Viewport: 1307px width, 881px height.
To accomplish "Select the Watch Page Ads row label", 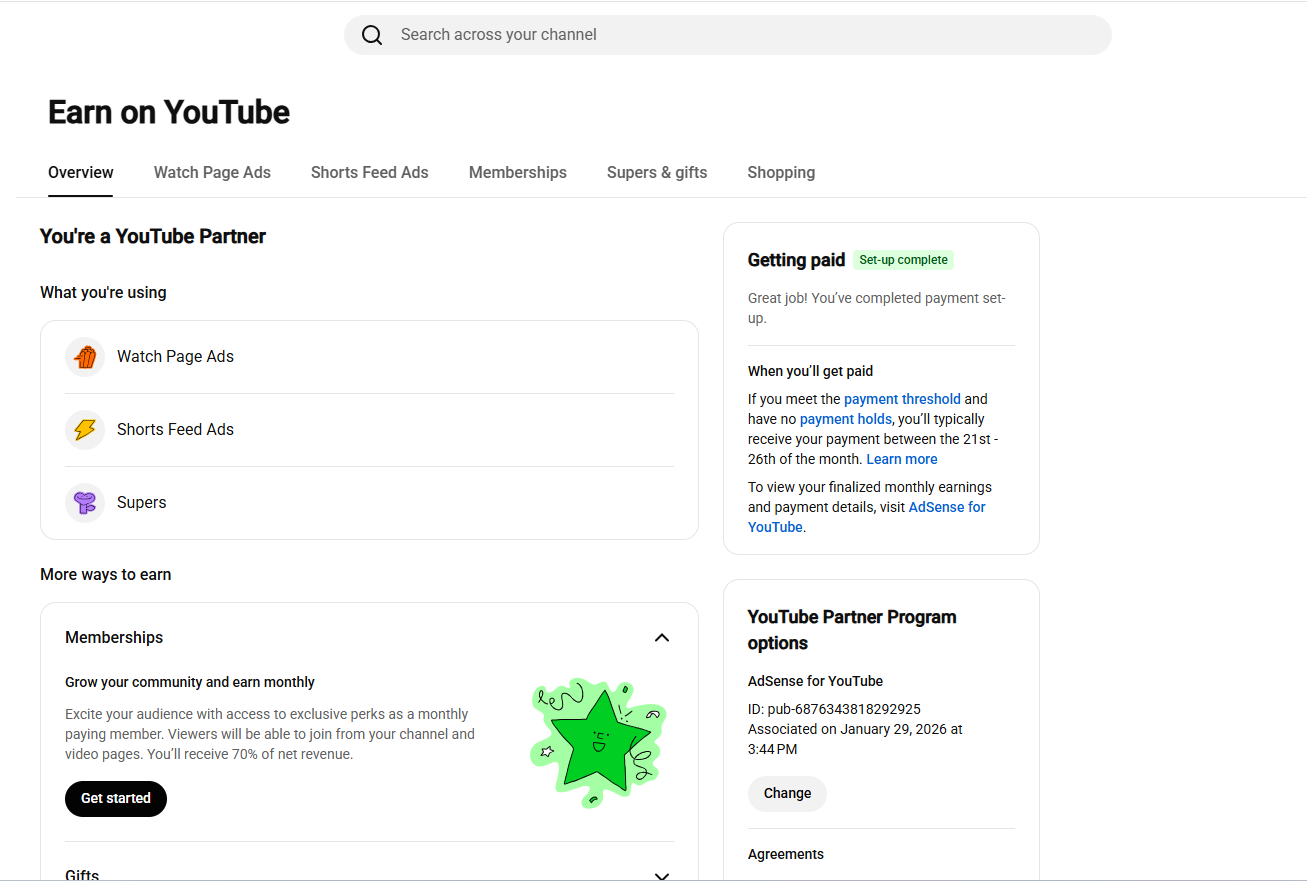I will point(175,357).
